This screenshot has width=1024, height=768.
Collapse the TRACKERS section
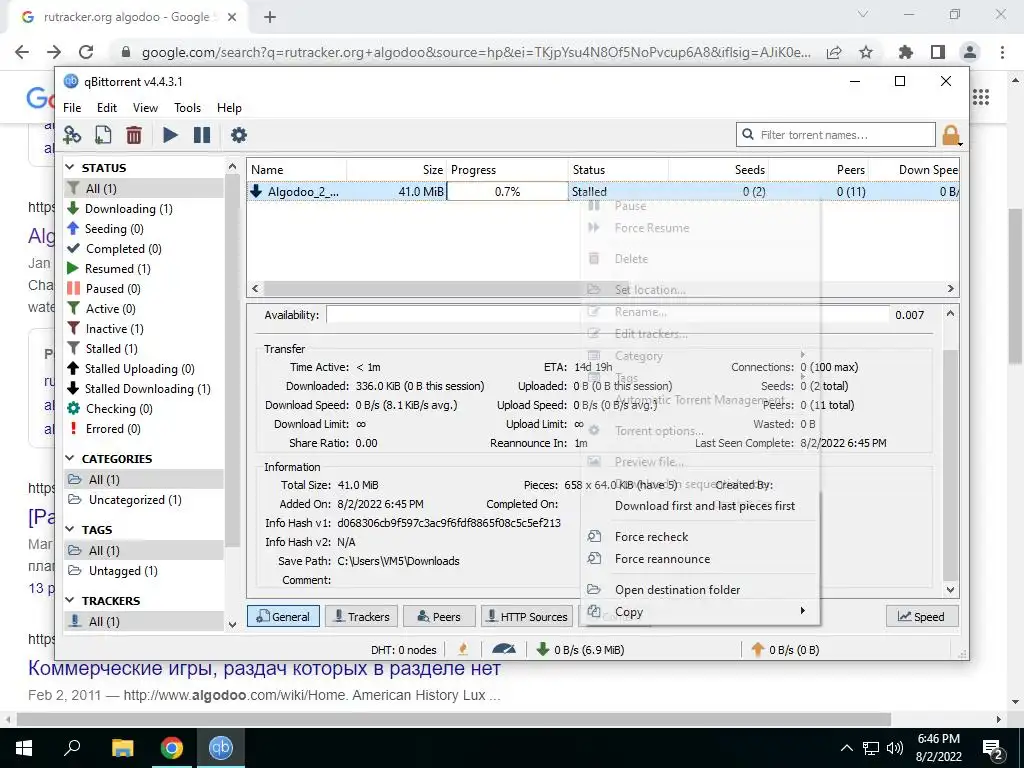tap(71, 600)
